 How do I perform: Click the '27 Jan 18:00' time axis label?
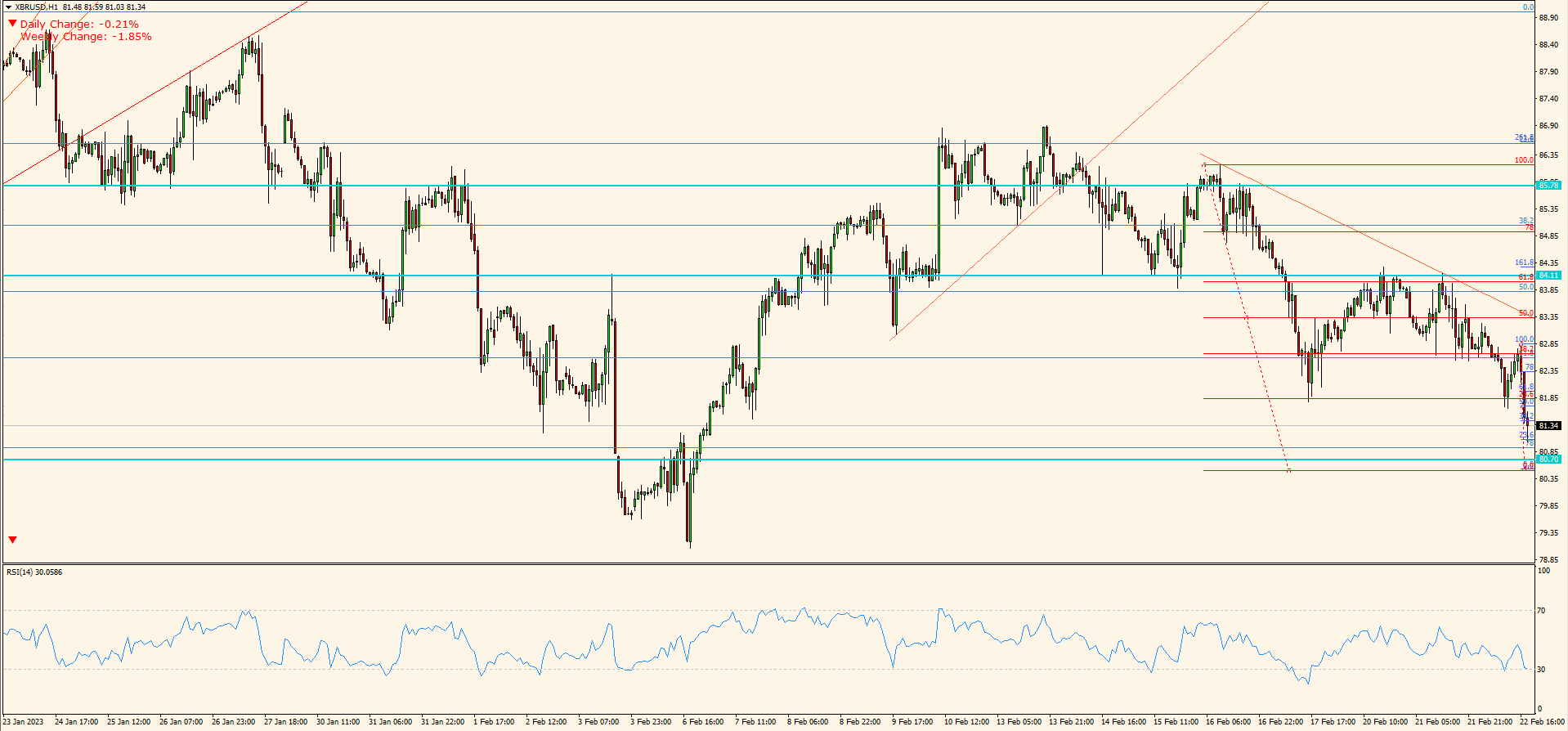(x=285, y=722)
